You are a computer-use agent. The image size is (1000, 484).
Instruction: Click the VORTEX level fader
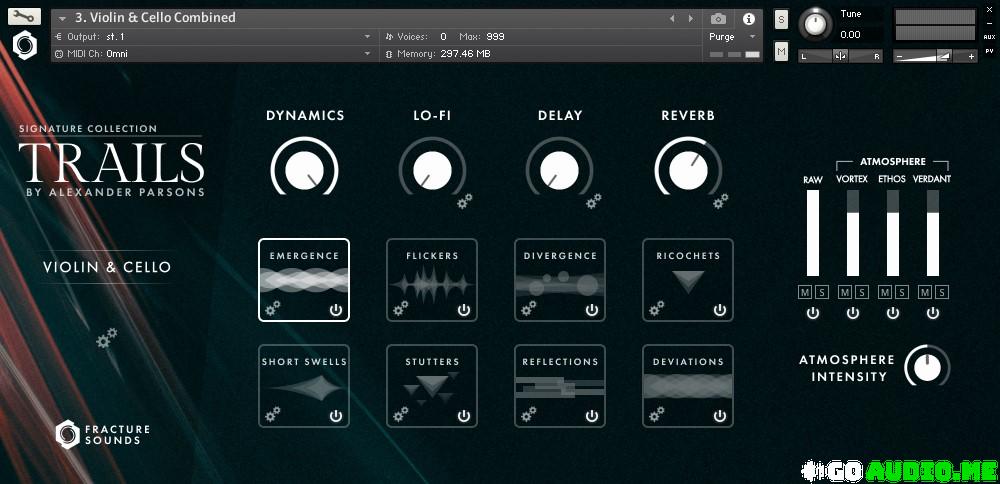tap(853, 233)
